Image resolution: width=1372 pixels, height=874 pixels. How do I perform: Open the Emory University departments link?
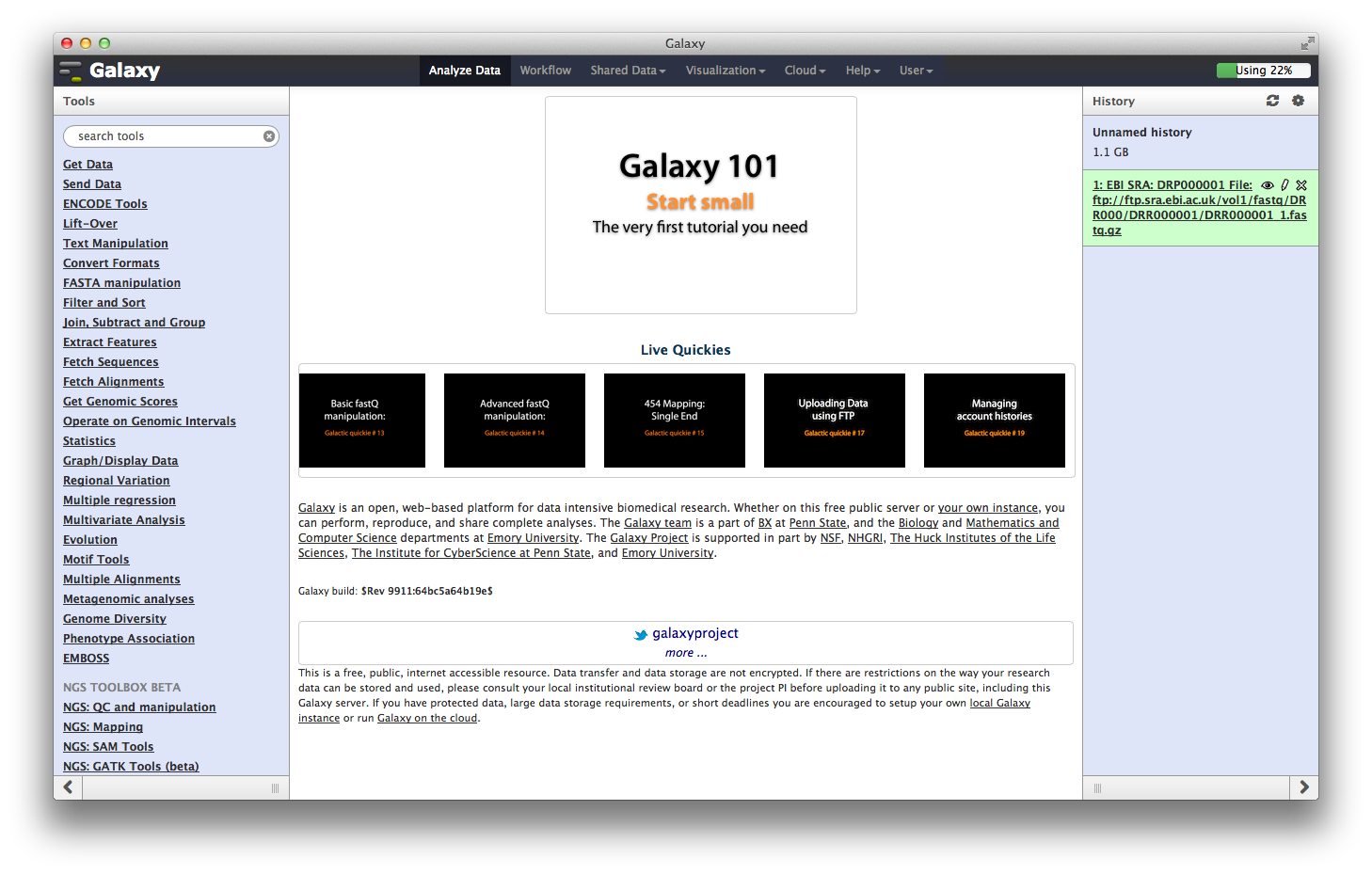tap(533, 538)
